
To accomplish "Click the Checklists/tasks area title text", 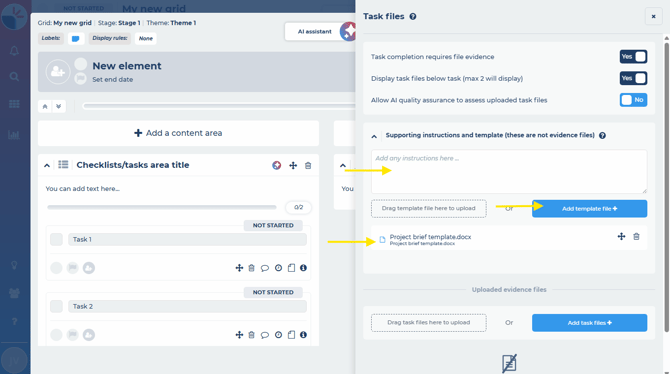I will click(132, 165).
